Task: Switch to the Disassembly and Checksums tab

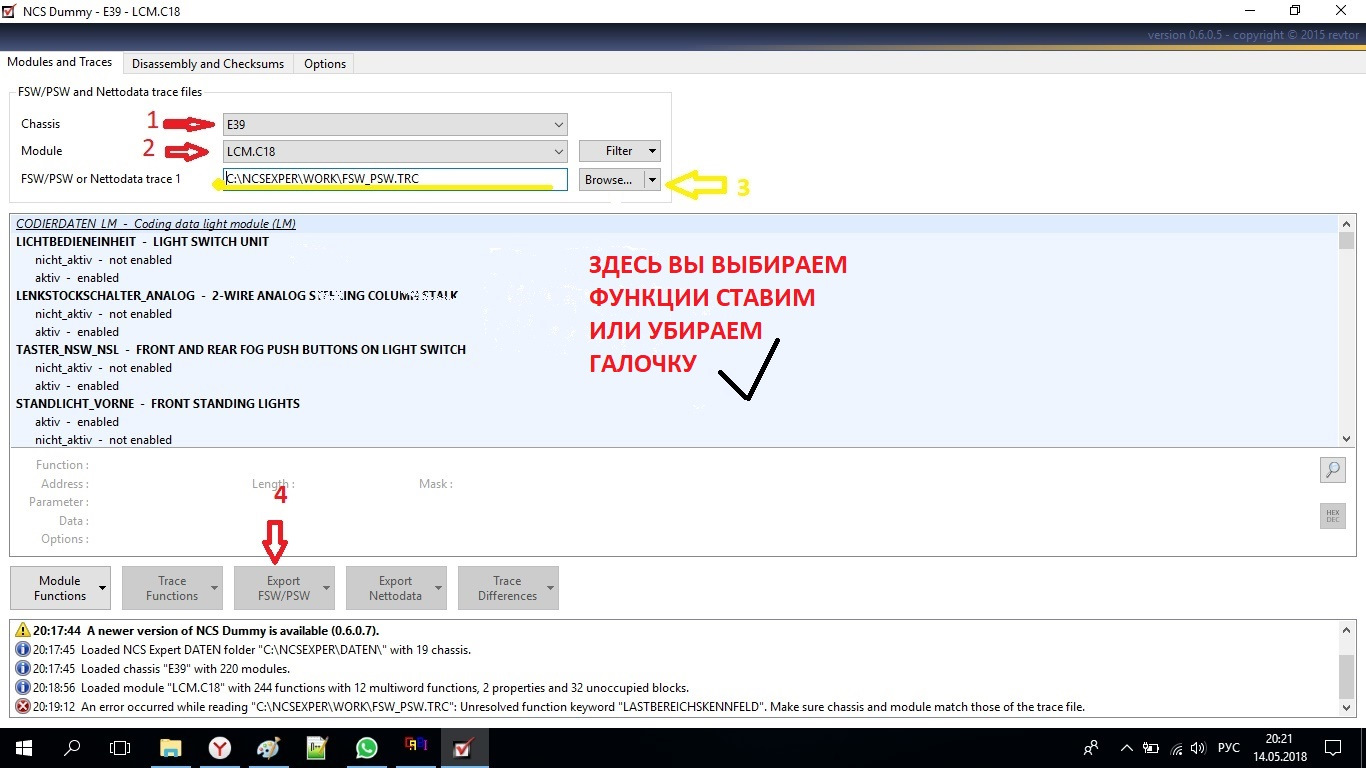Action: click(207, 62)
